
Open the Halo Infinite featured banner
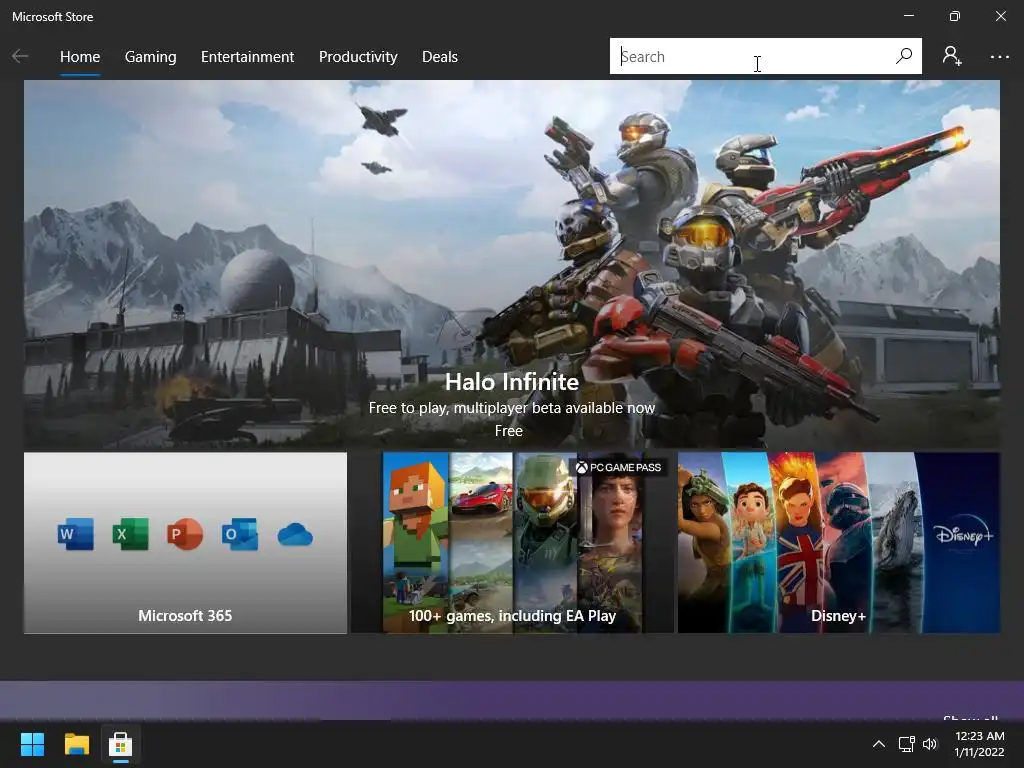coord(511,264)
